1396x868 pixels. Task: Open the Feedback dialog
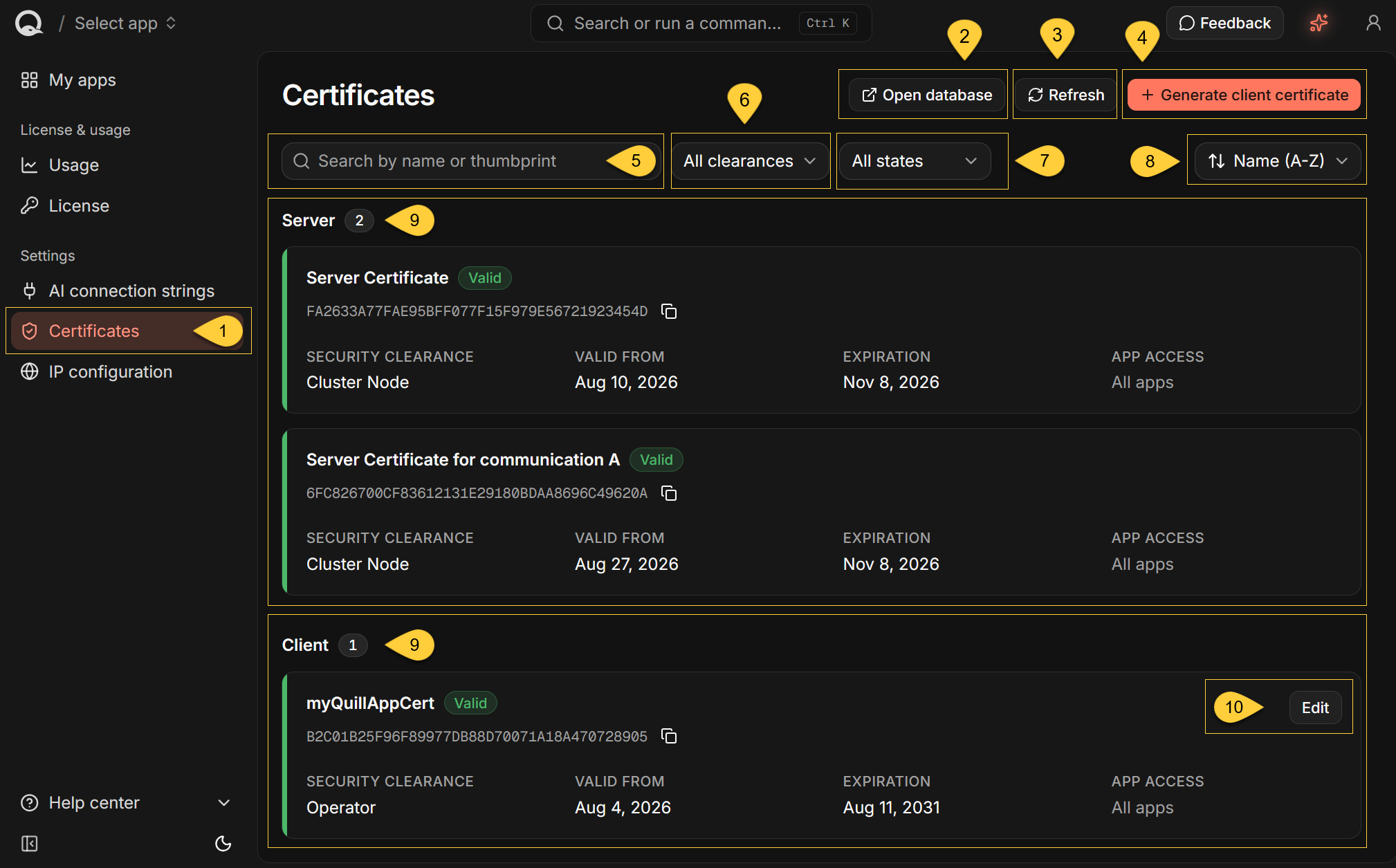coord(1224,23)
